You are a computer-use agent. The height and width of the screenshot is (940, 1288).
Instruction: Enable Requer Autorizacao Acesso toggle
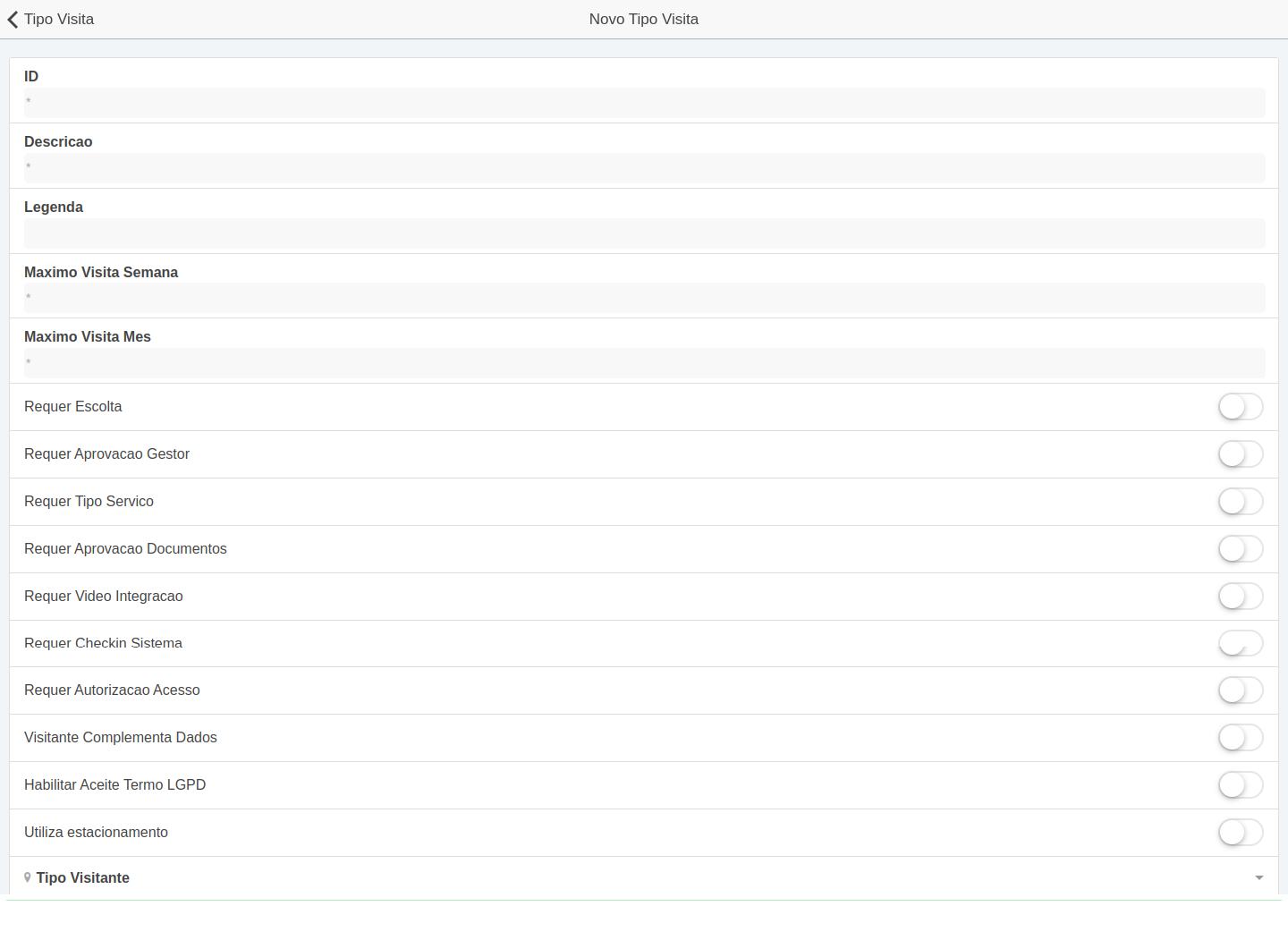click(1240, 690)
